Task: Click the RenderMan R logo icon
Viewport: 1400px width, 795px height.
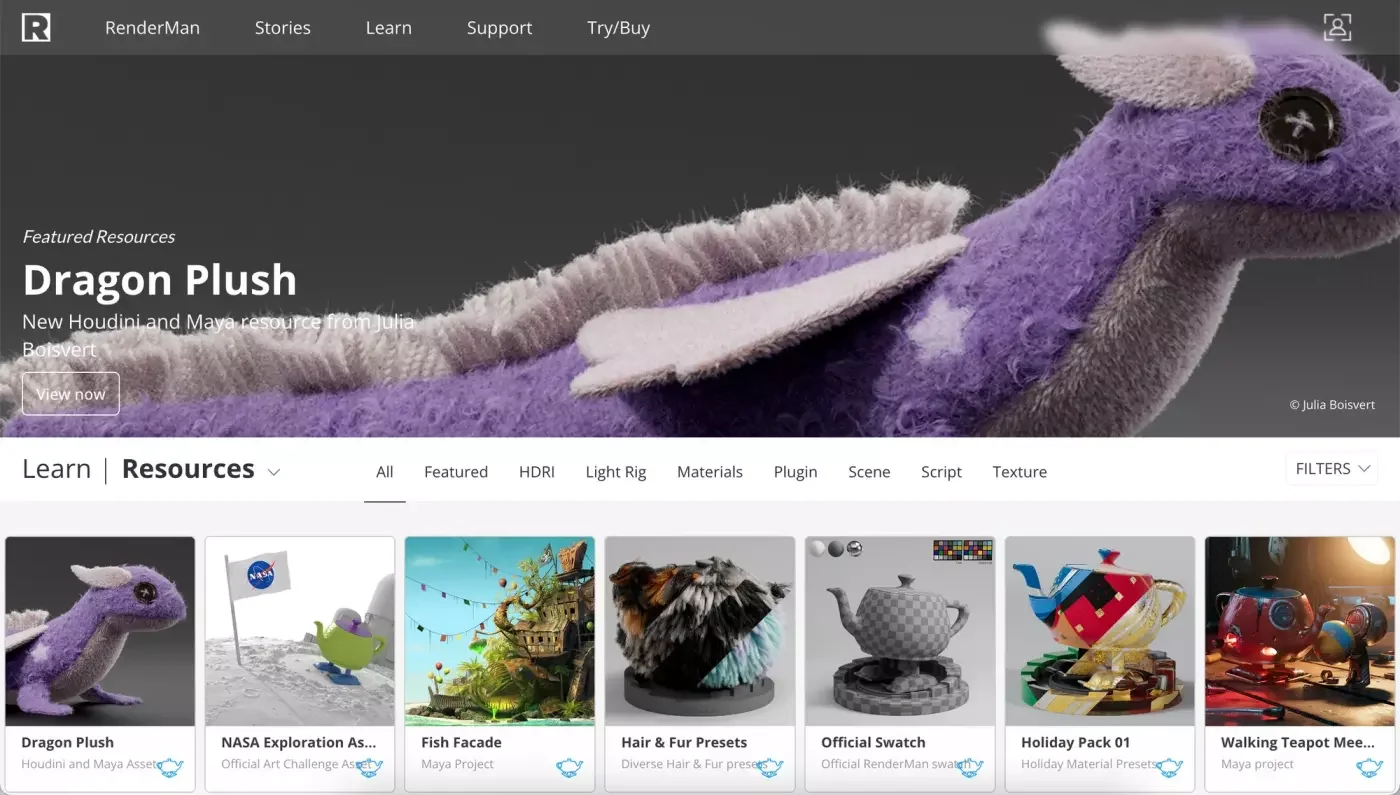Action: 36,27
